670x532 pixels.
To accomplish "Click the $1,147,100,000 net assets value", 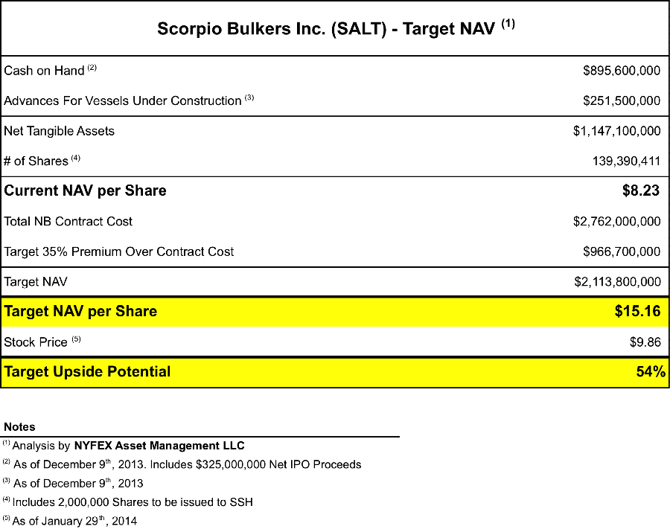I will click(x=617, y=131).
